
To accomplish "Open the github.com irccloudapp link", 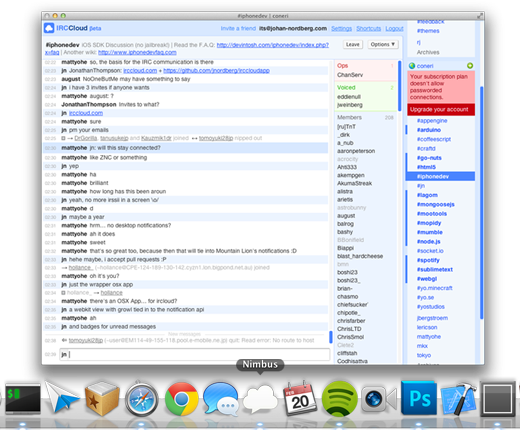I will click(x=216, y=71).
